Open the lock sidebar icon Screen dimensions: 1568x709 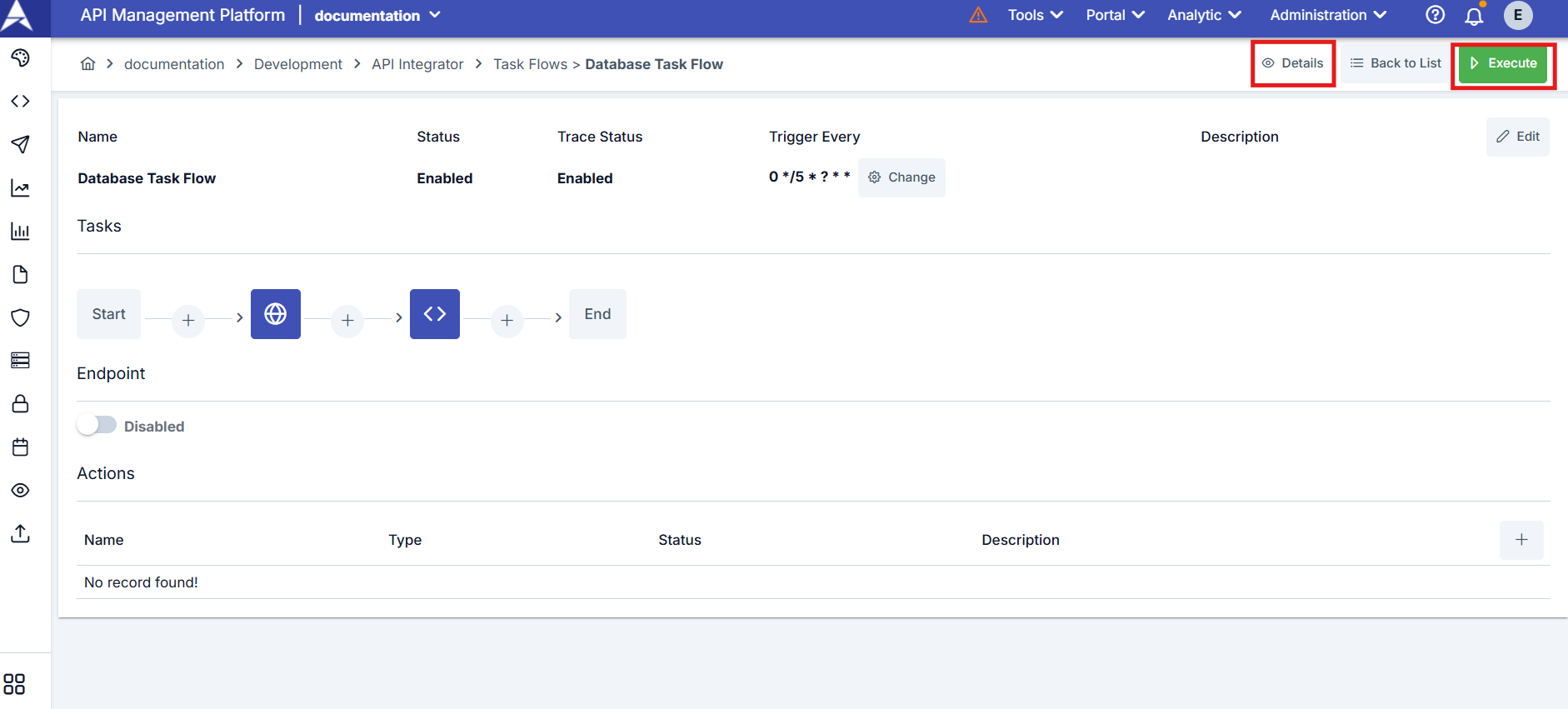(21, 403)
